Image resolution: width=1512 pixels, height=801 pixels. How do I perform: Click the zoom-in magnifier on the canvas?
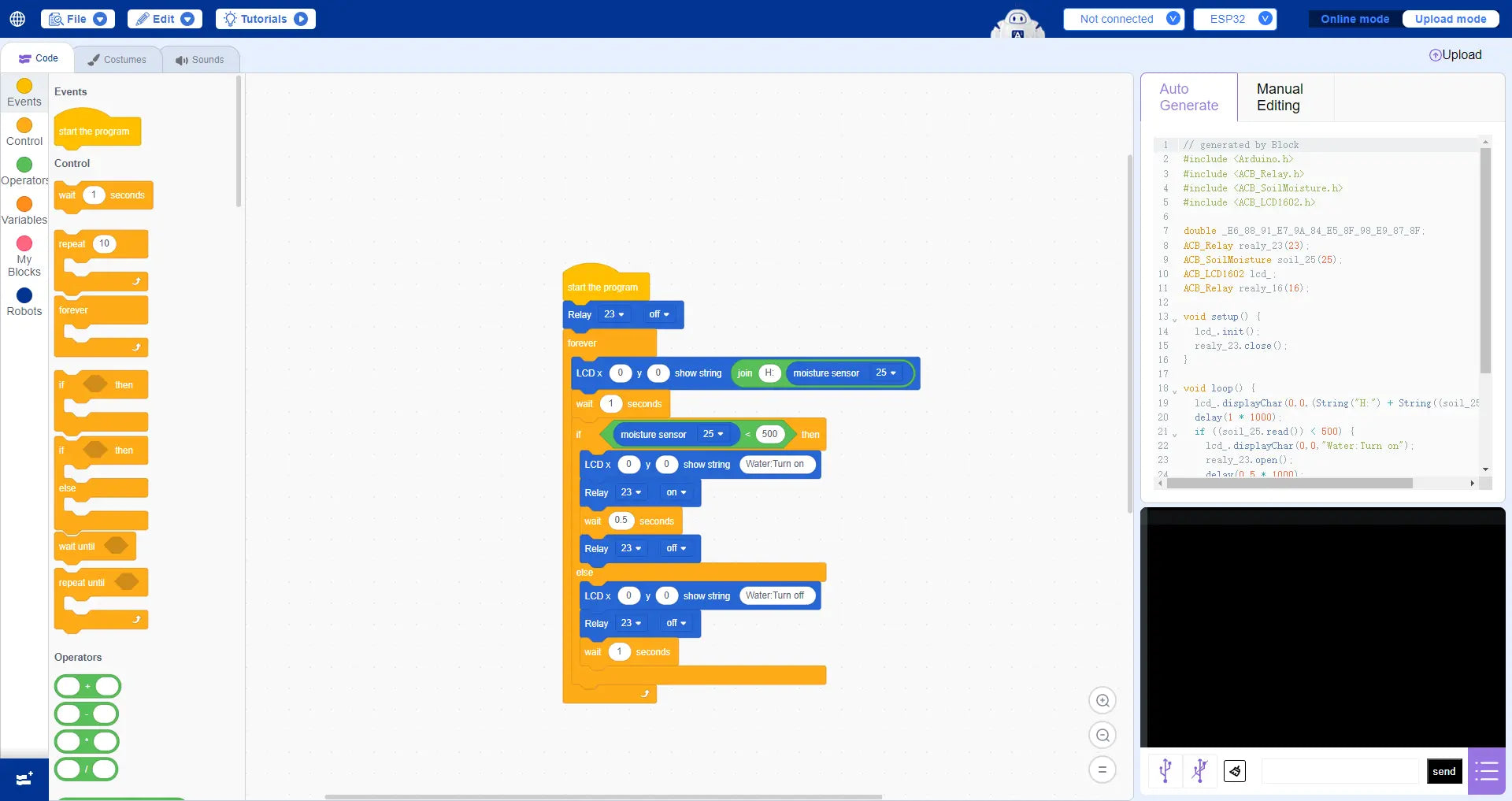[1102, 700]
